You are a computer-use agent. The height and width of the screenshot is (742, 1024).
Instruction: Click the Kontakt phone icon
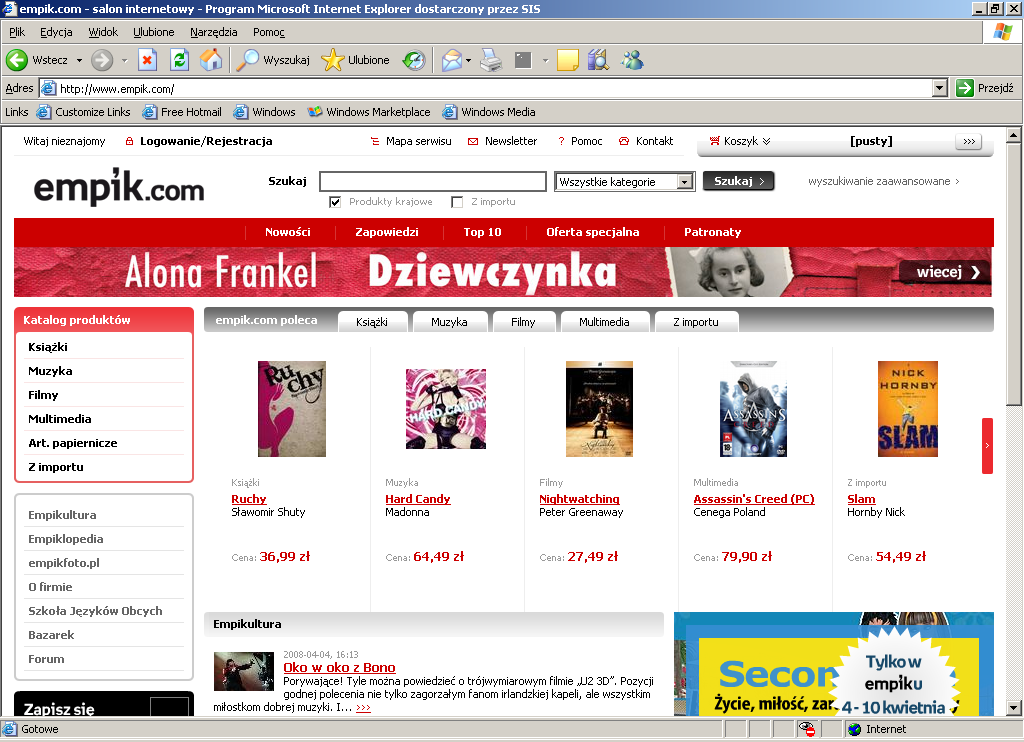(624, 141)
